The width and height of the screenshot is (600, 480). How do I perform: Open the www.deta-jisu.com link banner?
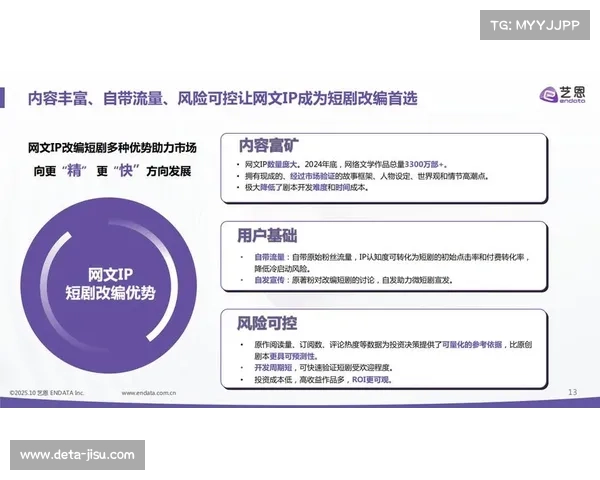click(x=79, y=455)
